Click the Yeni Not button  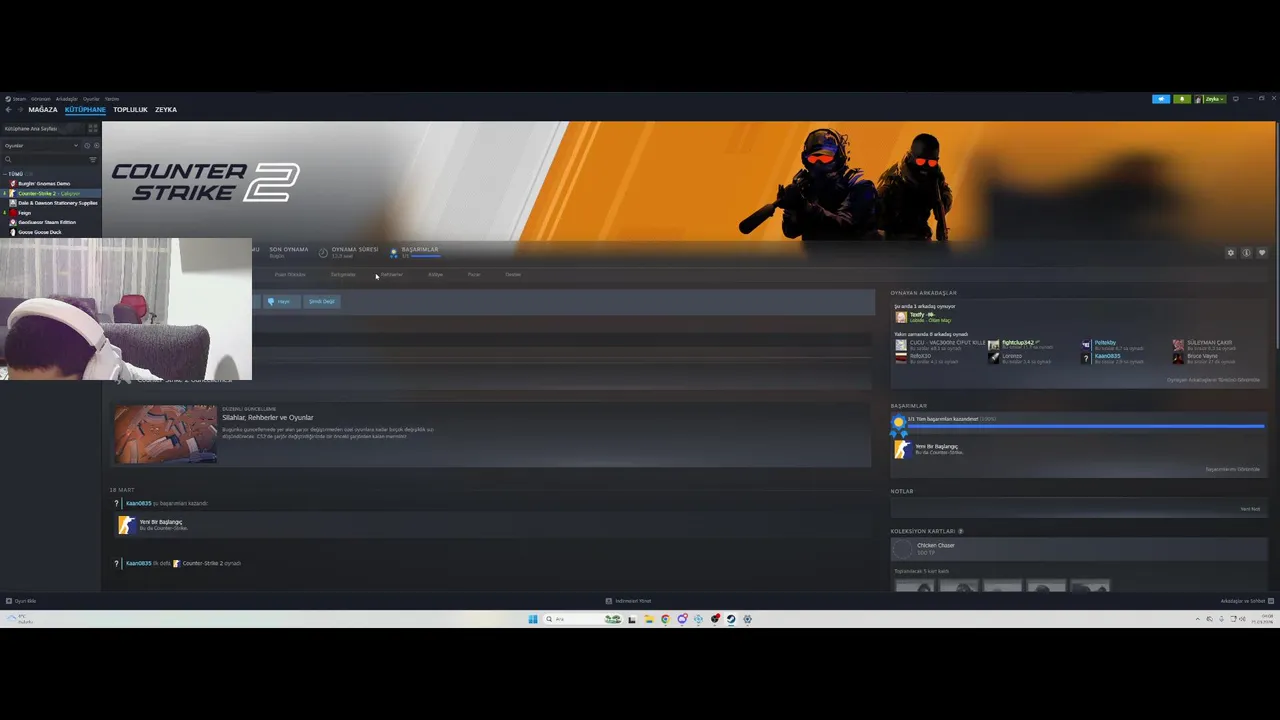[x=1250, y=509]
